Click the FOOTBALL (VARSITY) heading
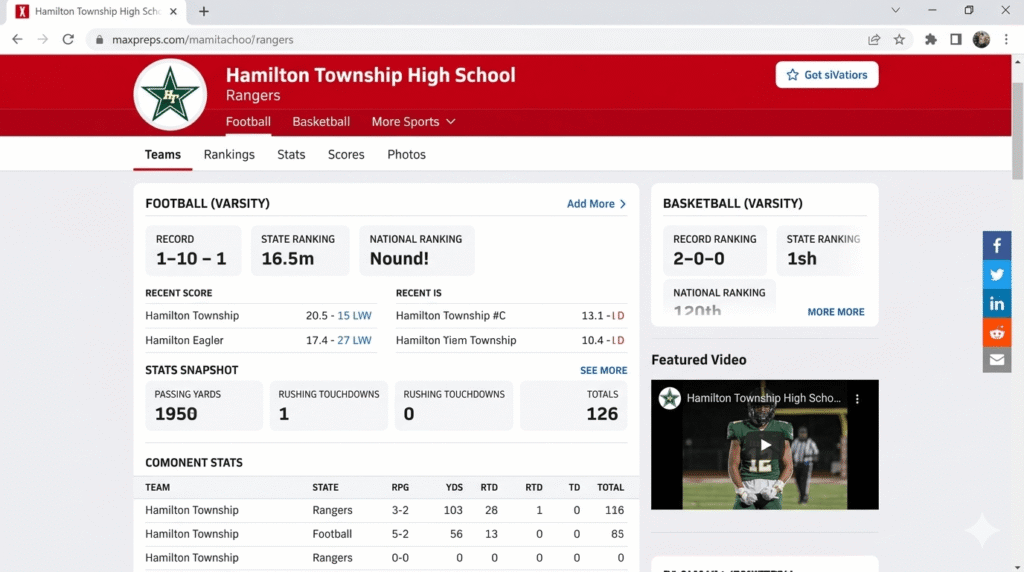Screen dimensions: 1024x572 207,204
